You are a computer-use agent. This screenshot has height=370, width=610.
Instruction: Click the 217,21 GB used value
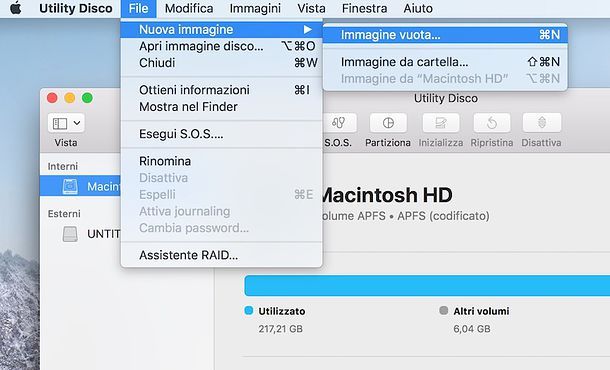[280, 329]
